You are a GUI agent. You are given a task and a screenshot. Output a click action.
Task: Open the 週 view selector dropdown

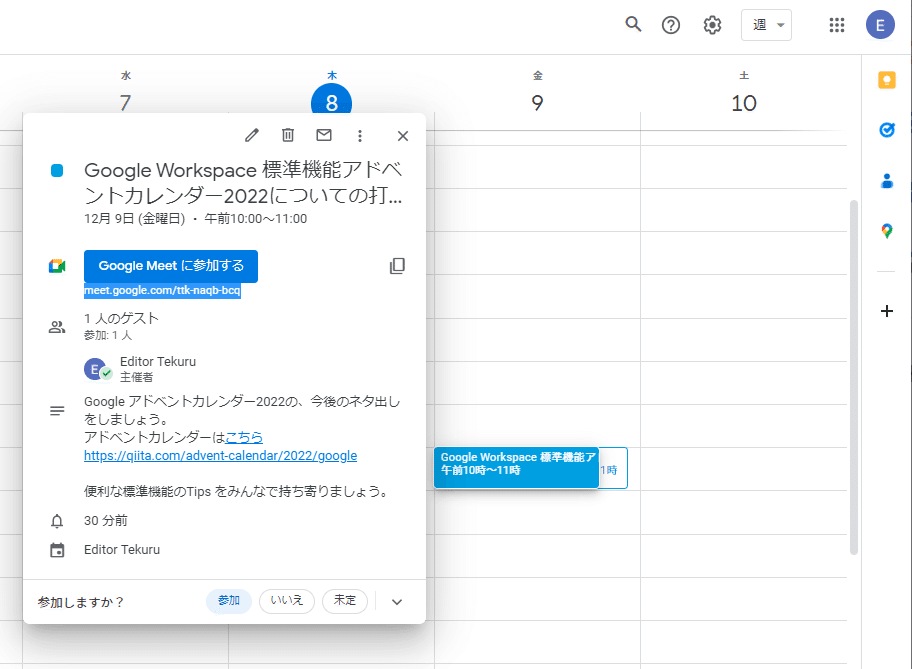[x=766, y=24]
